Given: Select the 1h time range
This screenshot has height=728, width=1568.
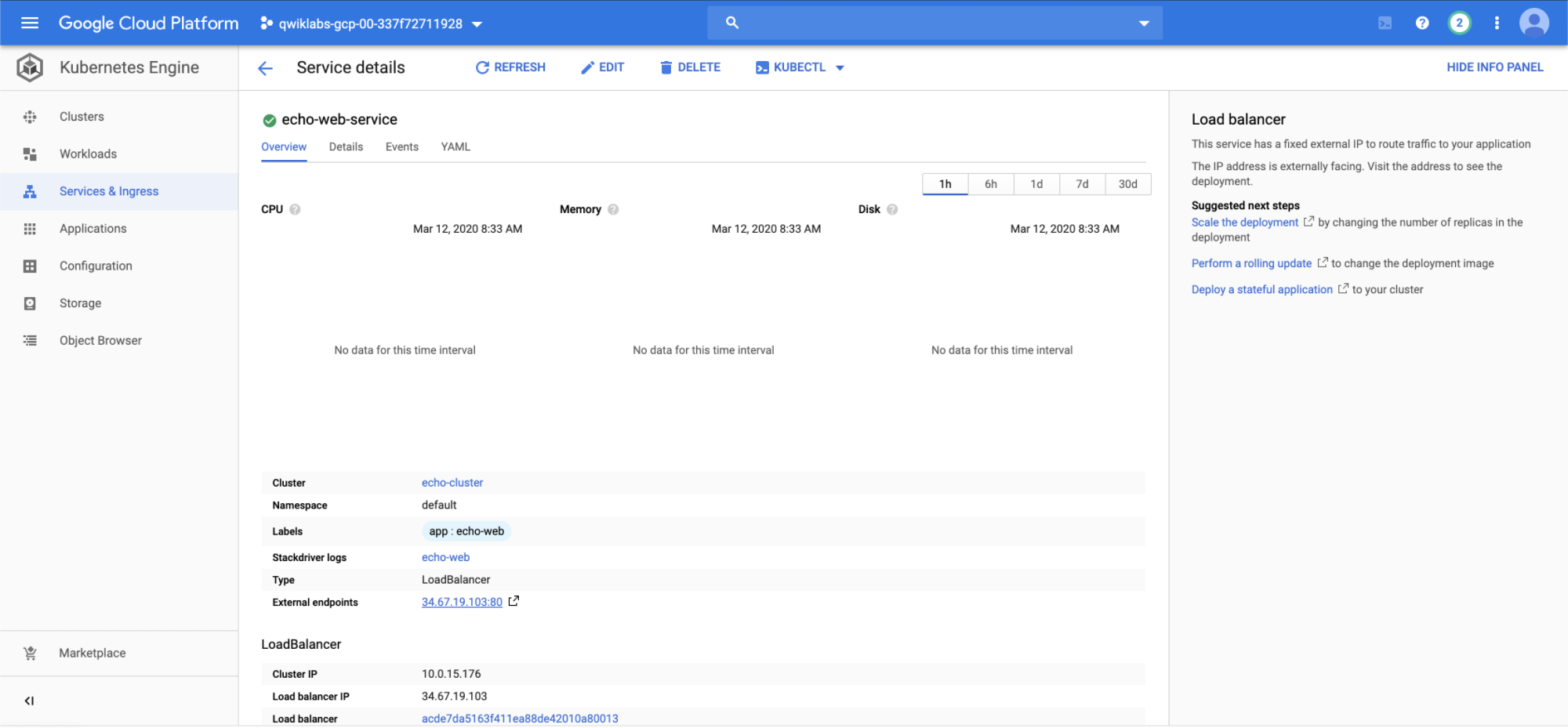Looking at the screenshot, I should (946, 184).
